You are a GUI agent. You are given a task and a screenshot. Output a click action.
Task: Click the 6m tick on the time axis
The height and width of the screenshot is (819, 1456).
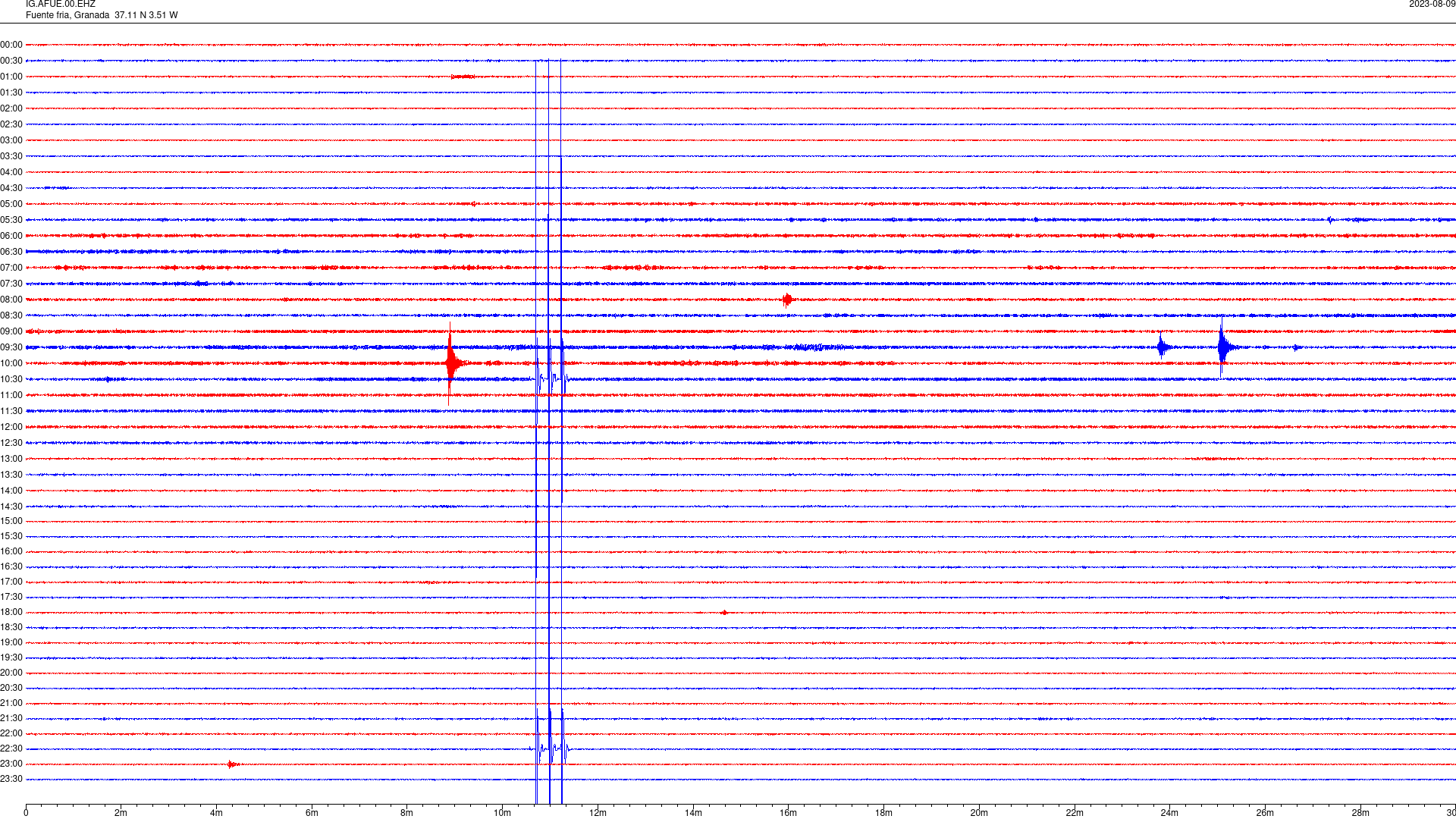pos(312,813)
